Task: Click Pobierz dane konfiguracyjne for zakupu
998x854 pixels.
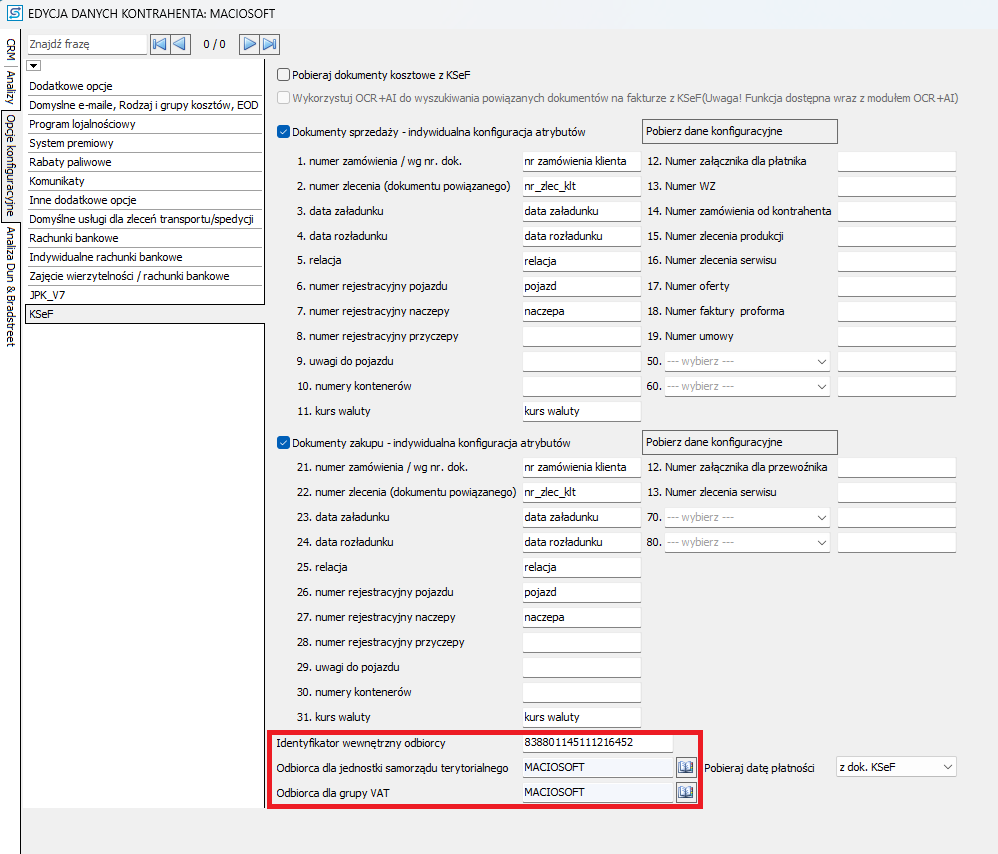Action: pos(740,442)
